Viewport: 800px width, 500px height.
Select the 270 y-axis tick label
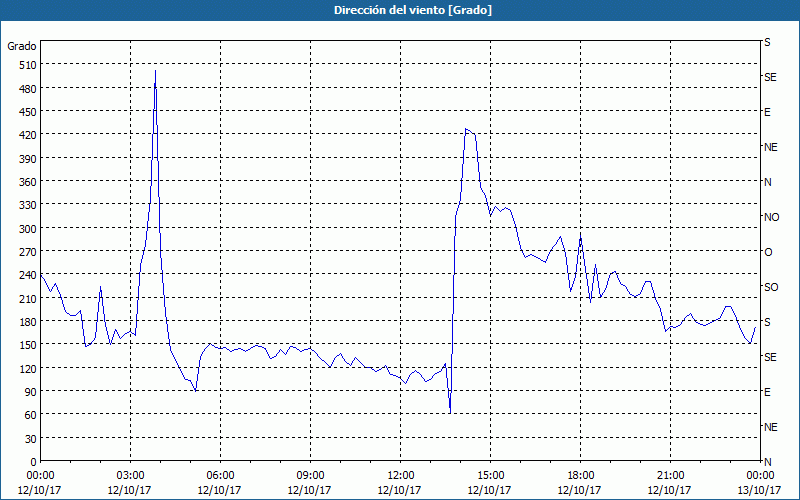tap(28, 252)
